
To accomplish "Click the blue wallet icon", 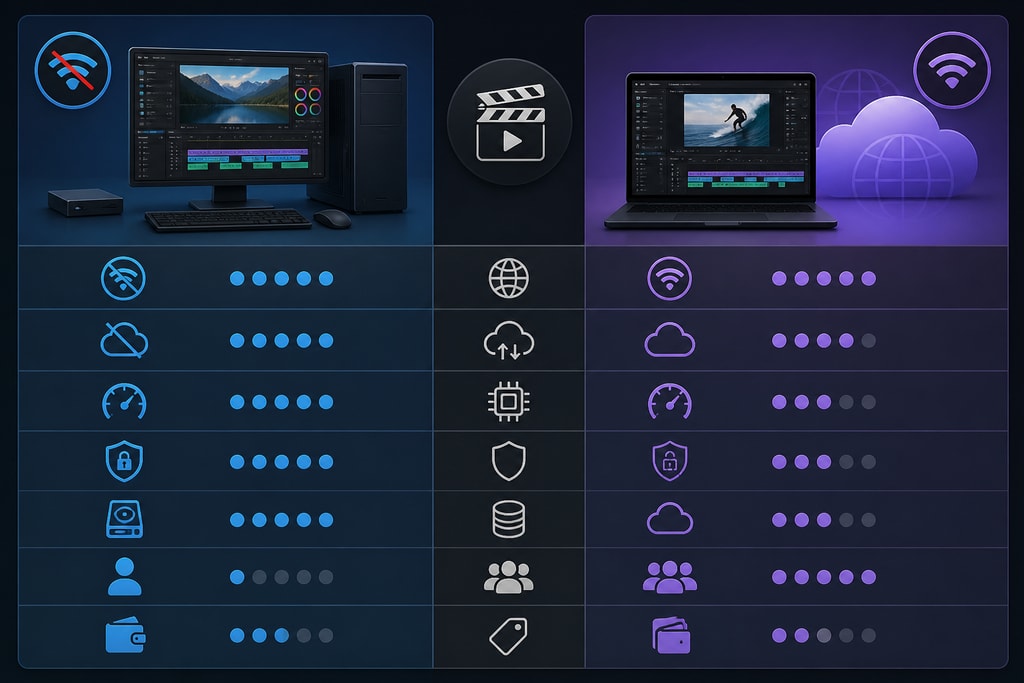I will pyautogui.click(x=125, y=635).
